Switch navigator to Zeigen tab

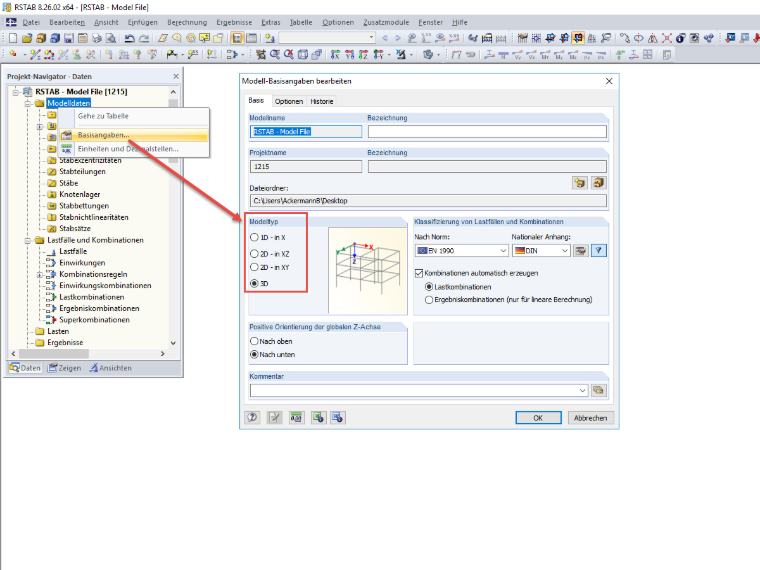tap(64, 368)
